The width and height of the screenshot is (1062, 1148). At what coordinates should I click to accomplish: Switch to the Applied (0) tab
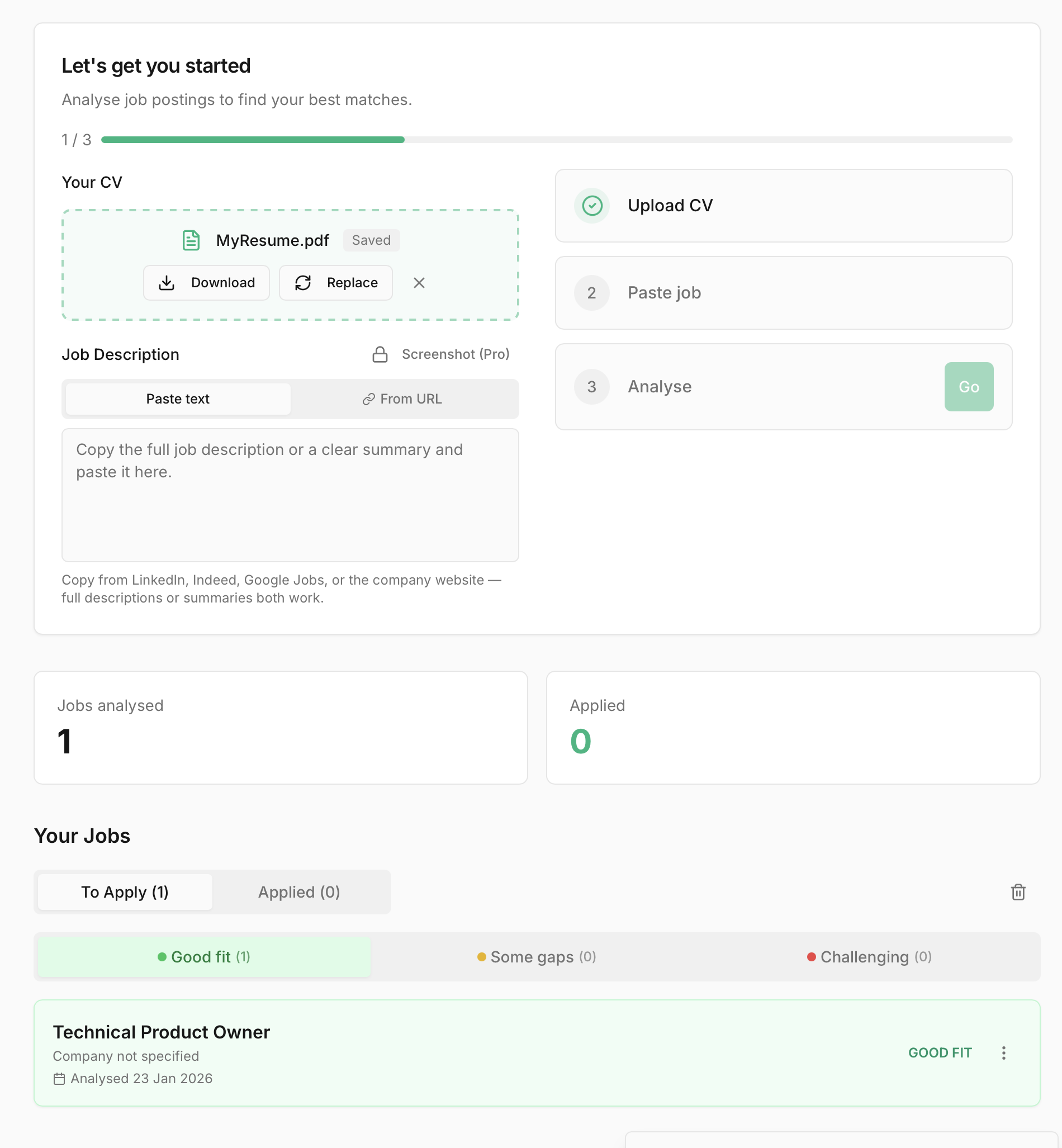299,893
